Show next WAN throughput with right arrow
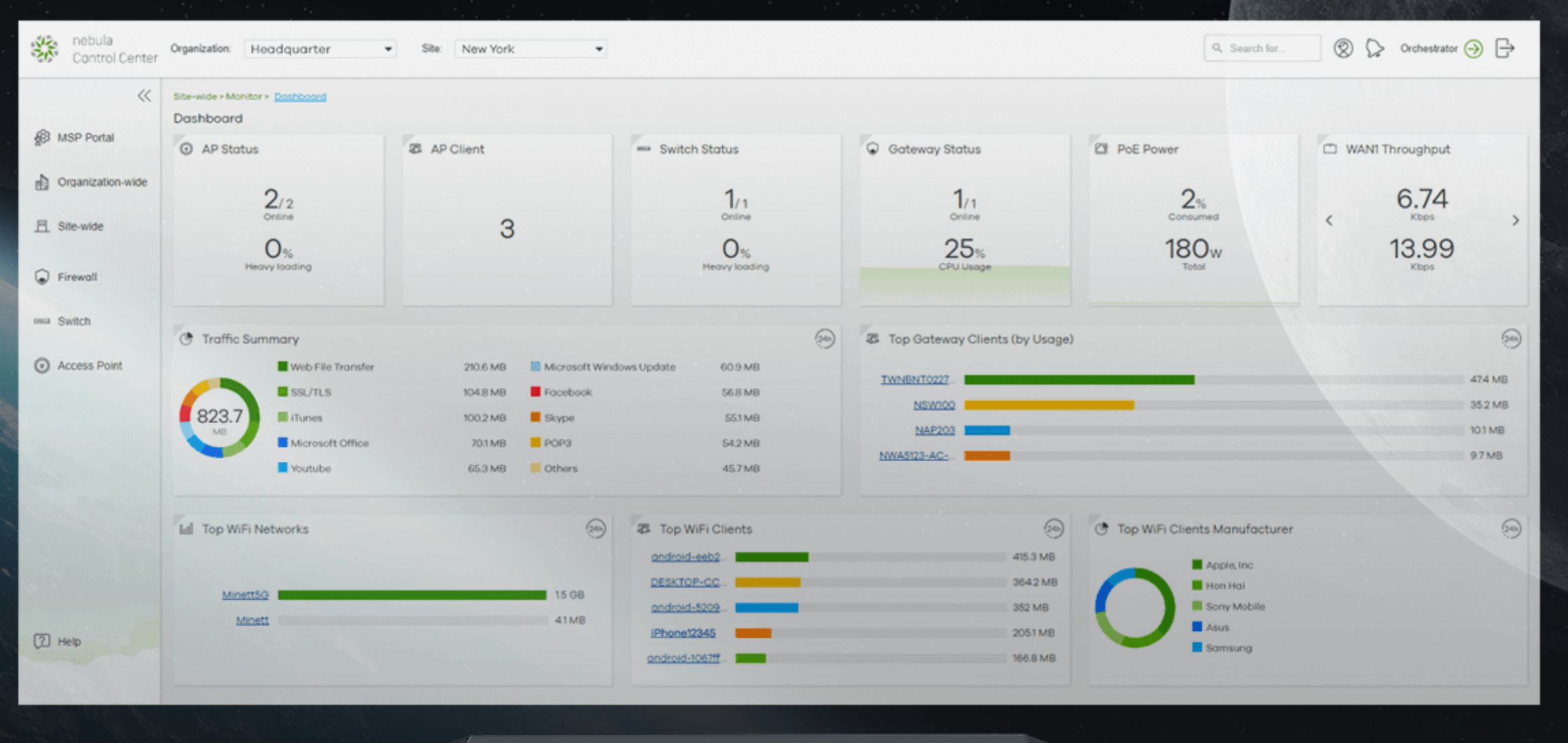The image size is (1568, 743). (1516, 221)
